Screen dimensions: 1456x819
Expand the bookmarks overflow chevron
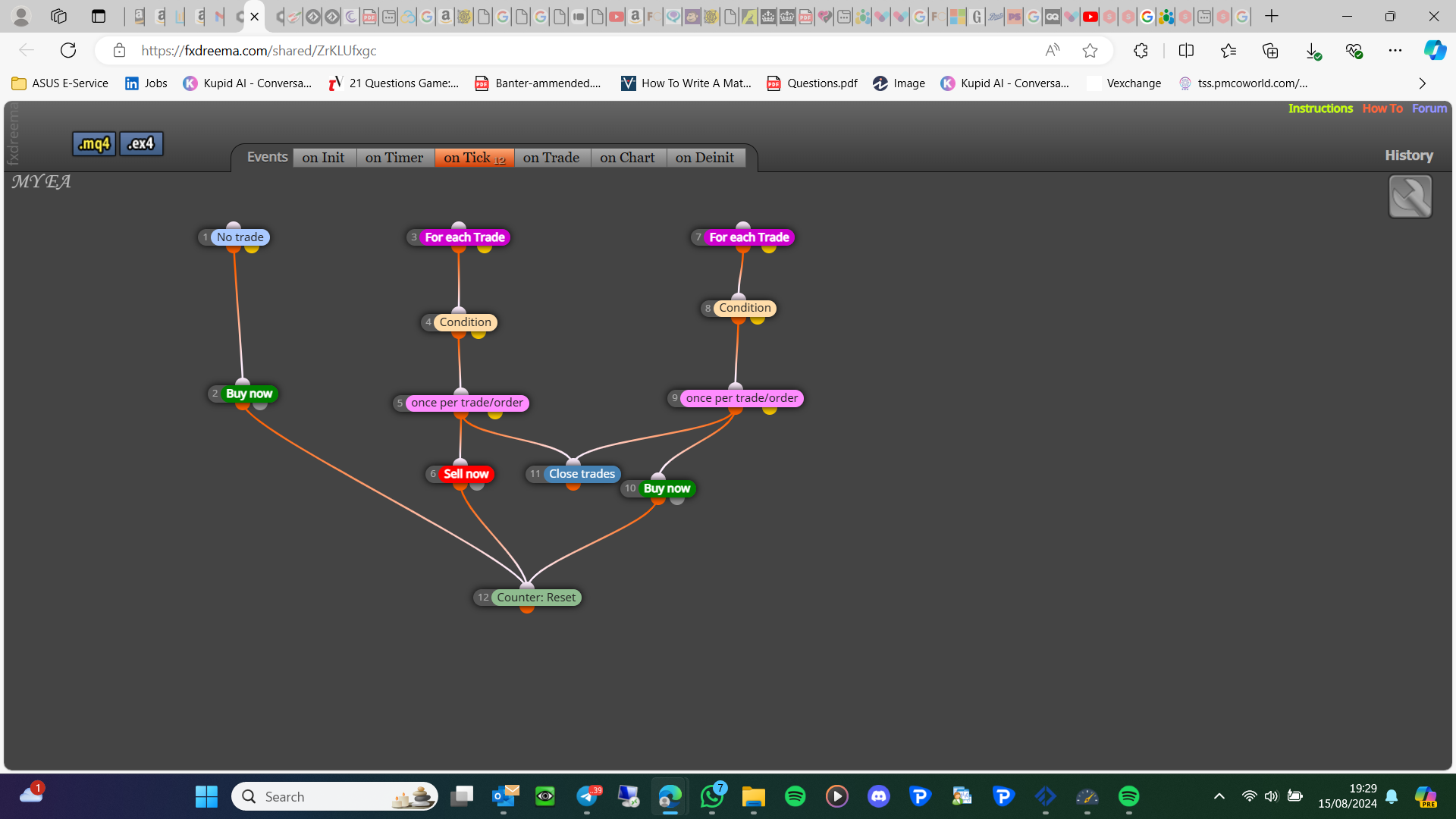pyautogui.click(x=1423, y=83)
